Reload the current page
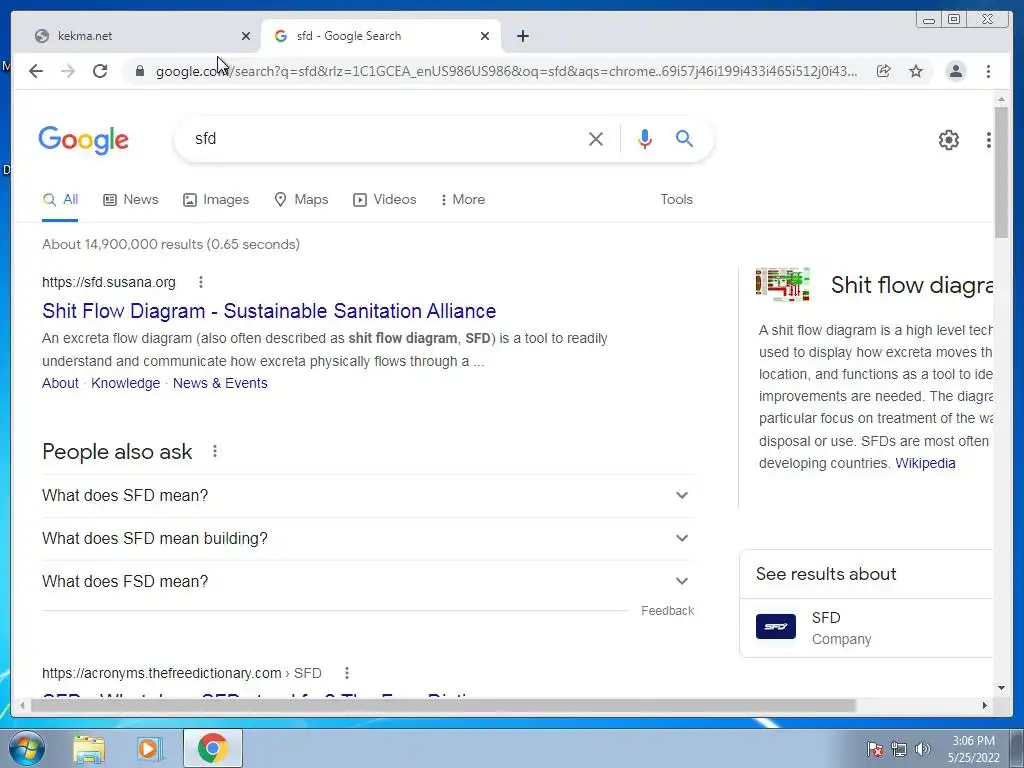This screenshot has width=1024, height=768. (100, 71)
